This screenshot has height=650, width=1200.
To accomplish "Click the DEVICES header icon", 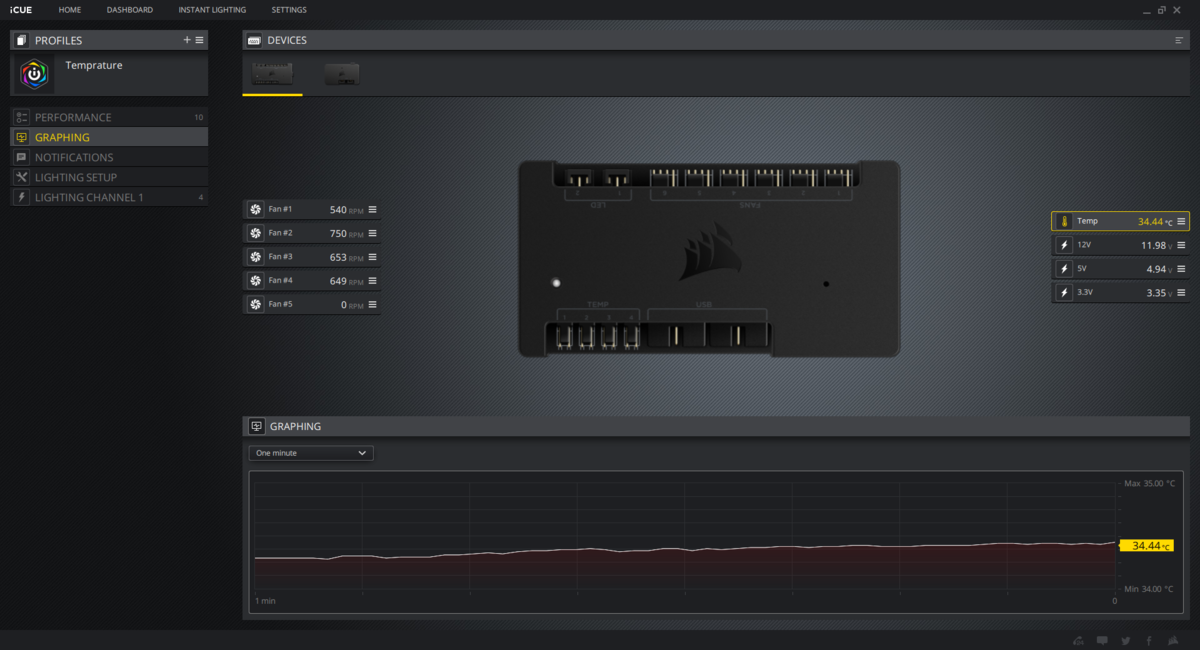I will (x=254, y=40).
